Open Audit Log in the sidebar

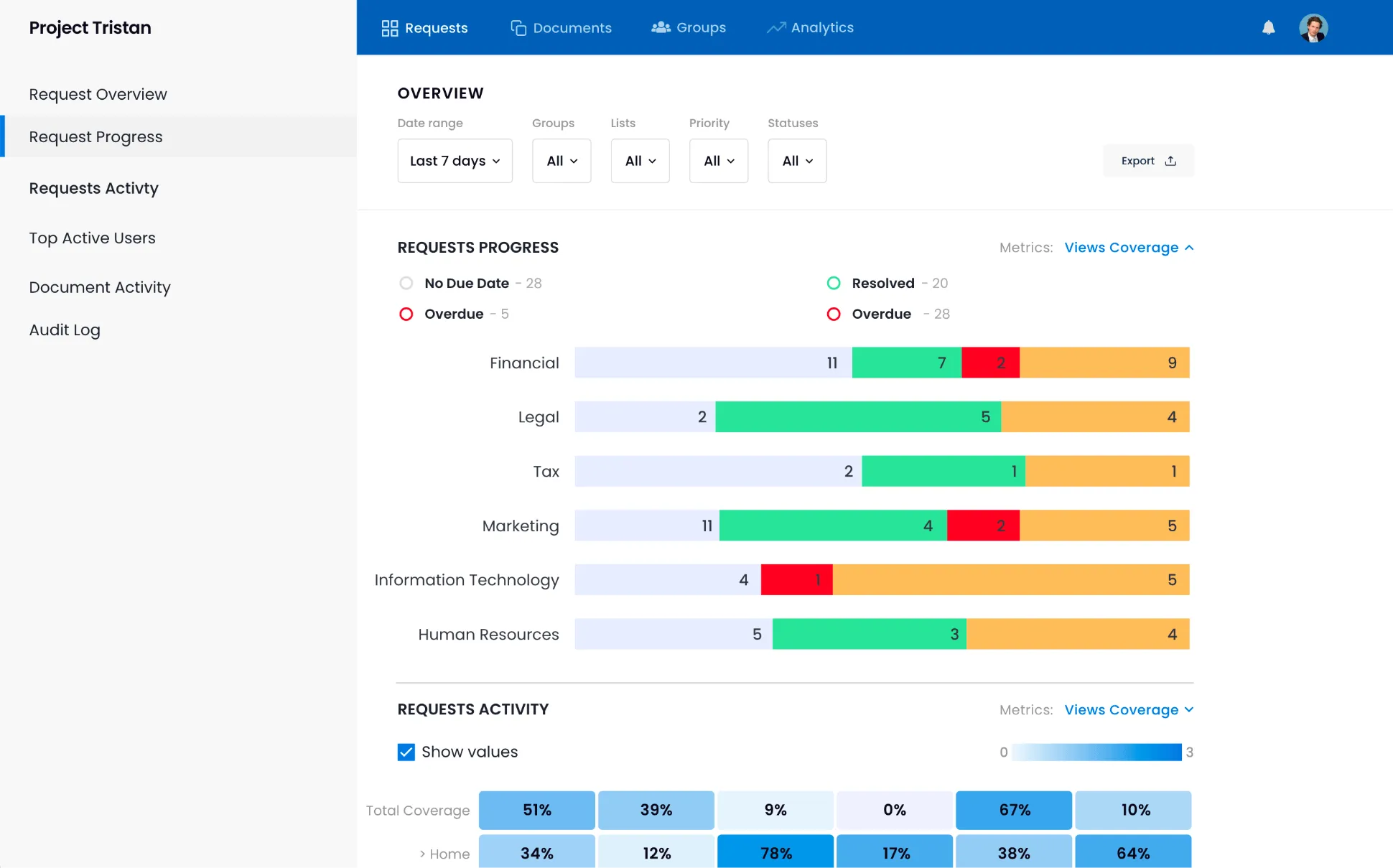click(65, 330)
